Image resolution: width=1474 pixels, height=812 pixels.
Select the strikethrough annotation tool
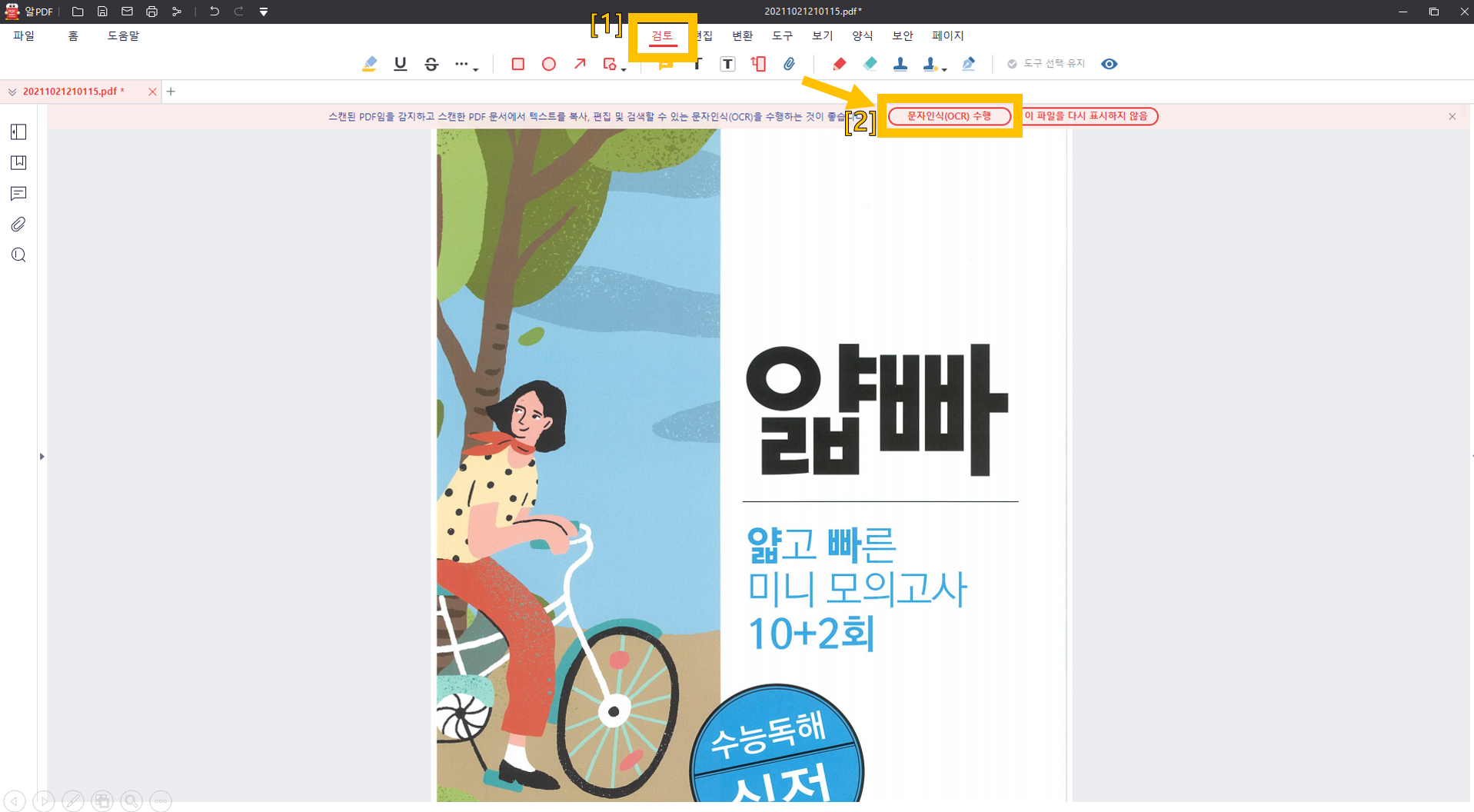coord(431,64)
